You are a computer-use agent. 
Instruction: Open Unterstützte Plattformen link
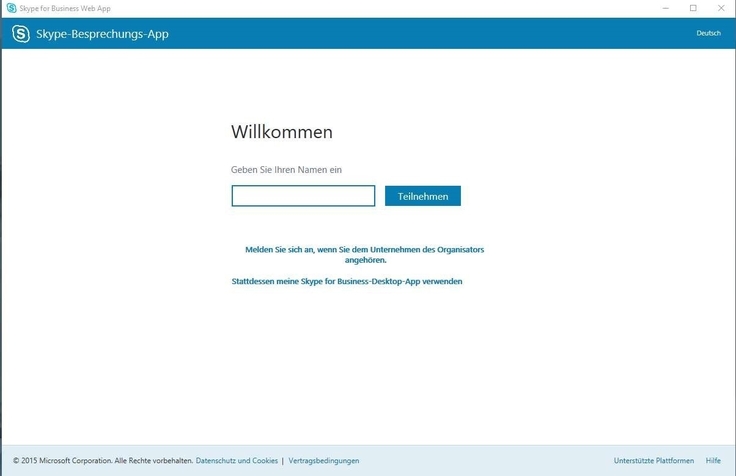(653, 461)
